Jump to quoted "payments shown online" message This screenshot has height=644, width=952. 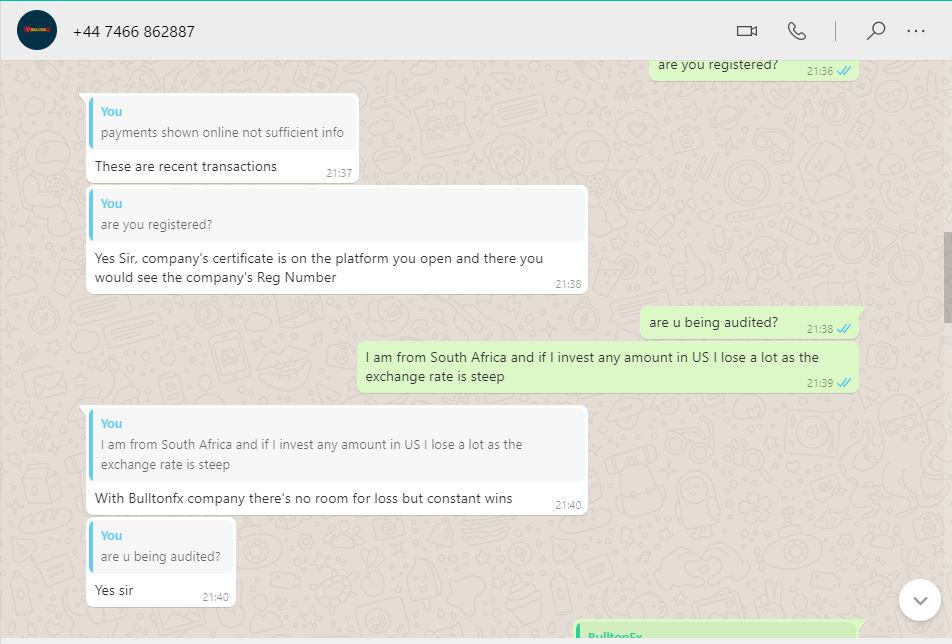tap(222, 123)
